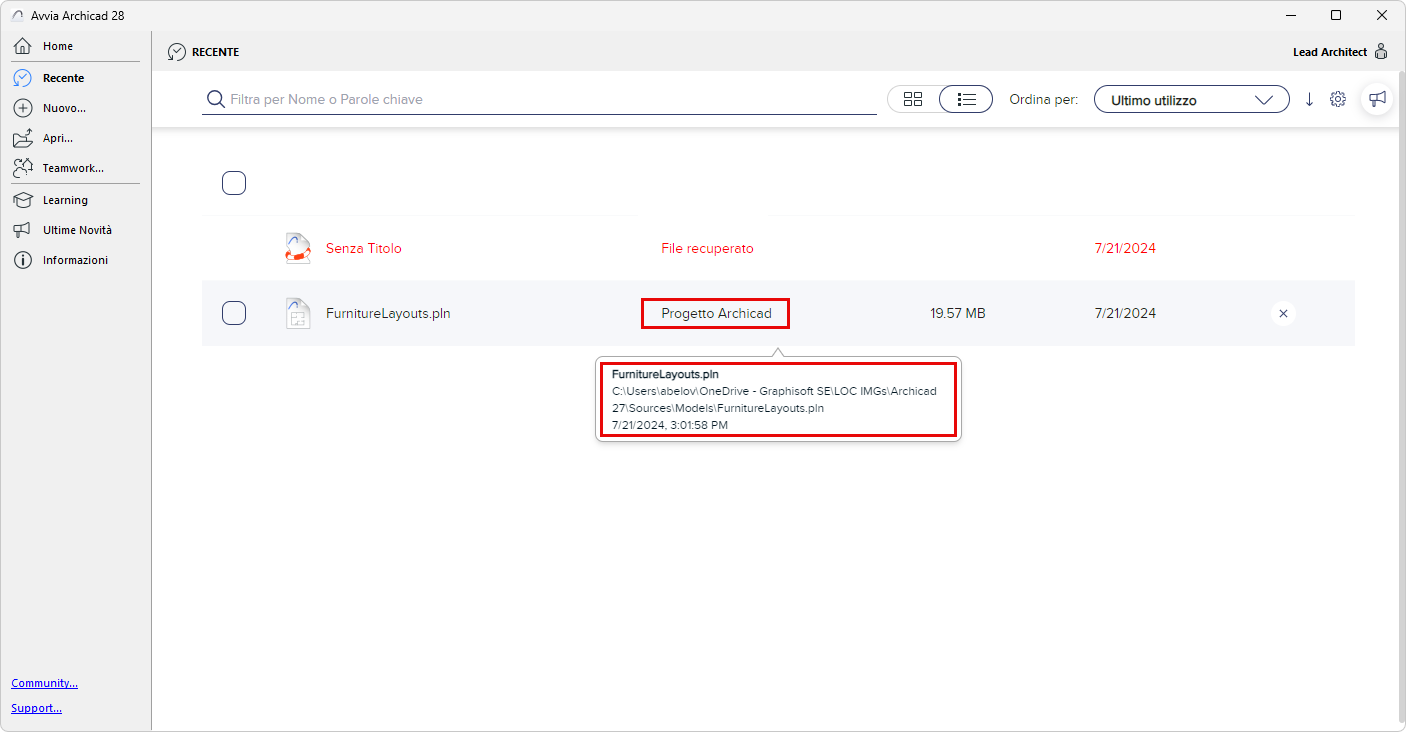This screenshot has height=732, width=1406.
Task: Open Informazioni in the sidebar
Action: point(75,260)
